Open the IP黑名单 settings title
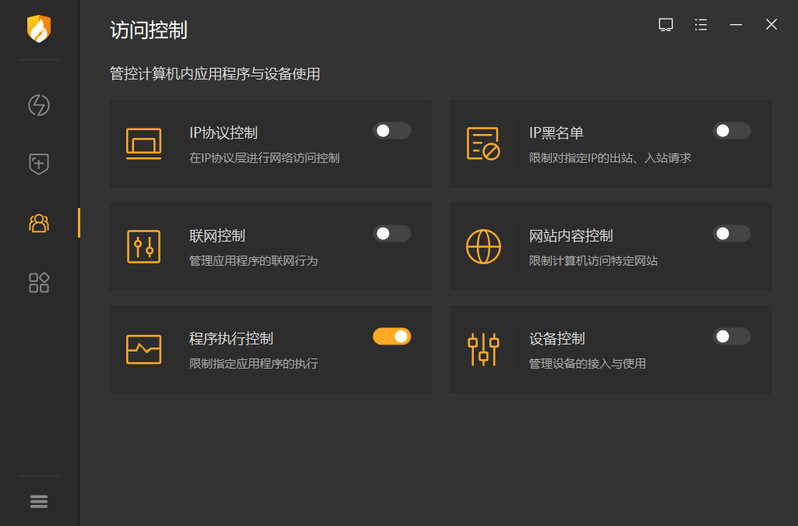Screen dimensions: 798x526 pos(556,133)
